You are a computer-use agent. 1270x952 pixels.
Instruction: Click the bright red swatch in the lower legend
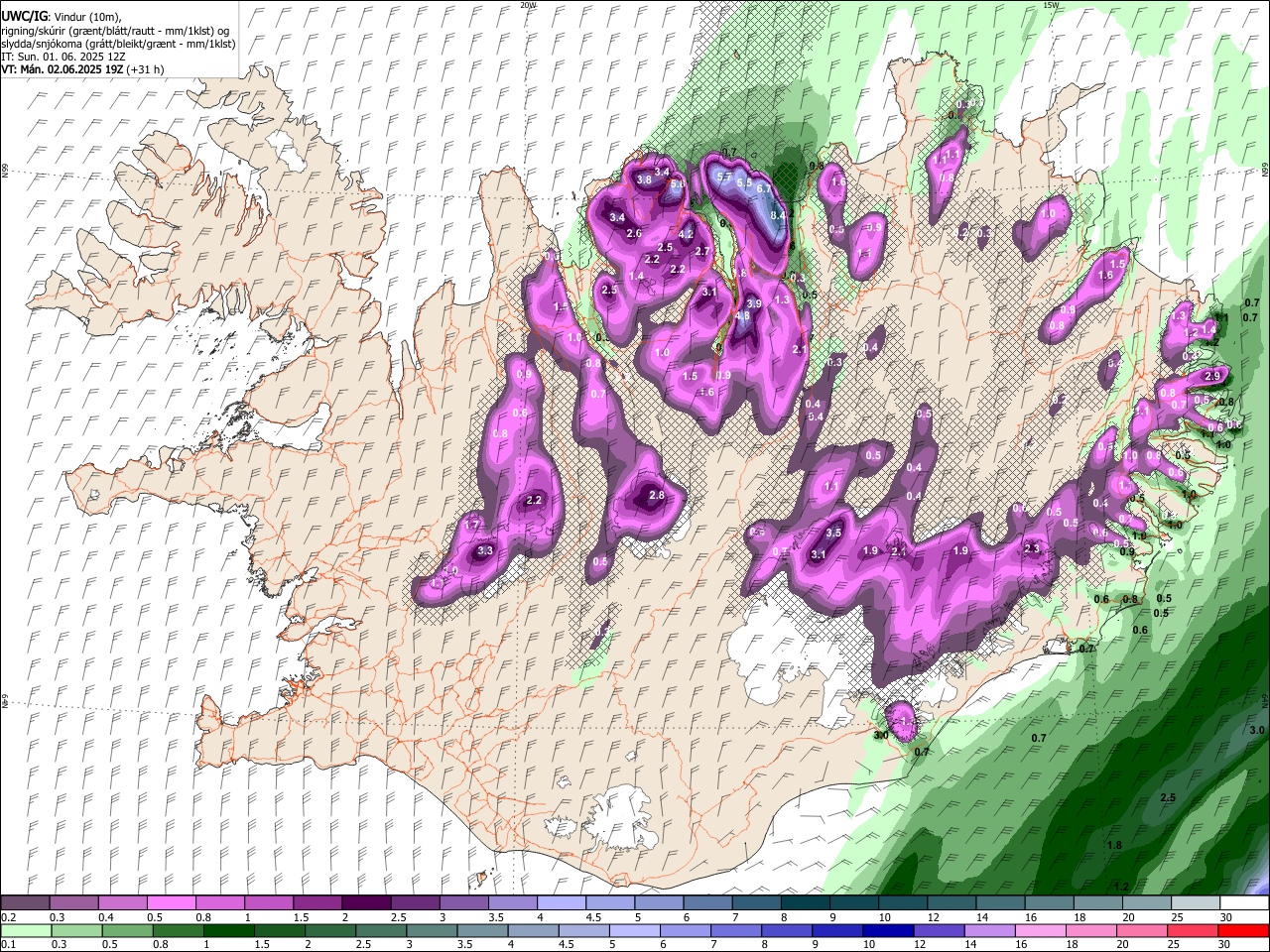tap(1243, 930)
